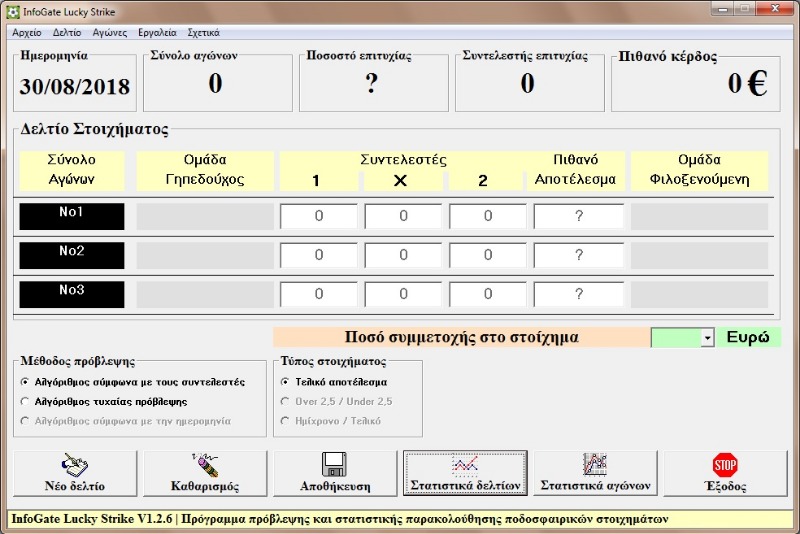Click the InfoGate app icon in title bar
800x534 pixels.
click(12, 12)
